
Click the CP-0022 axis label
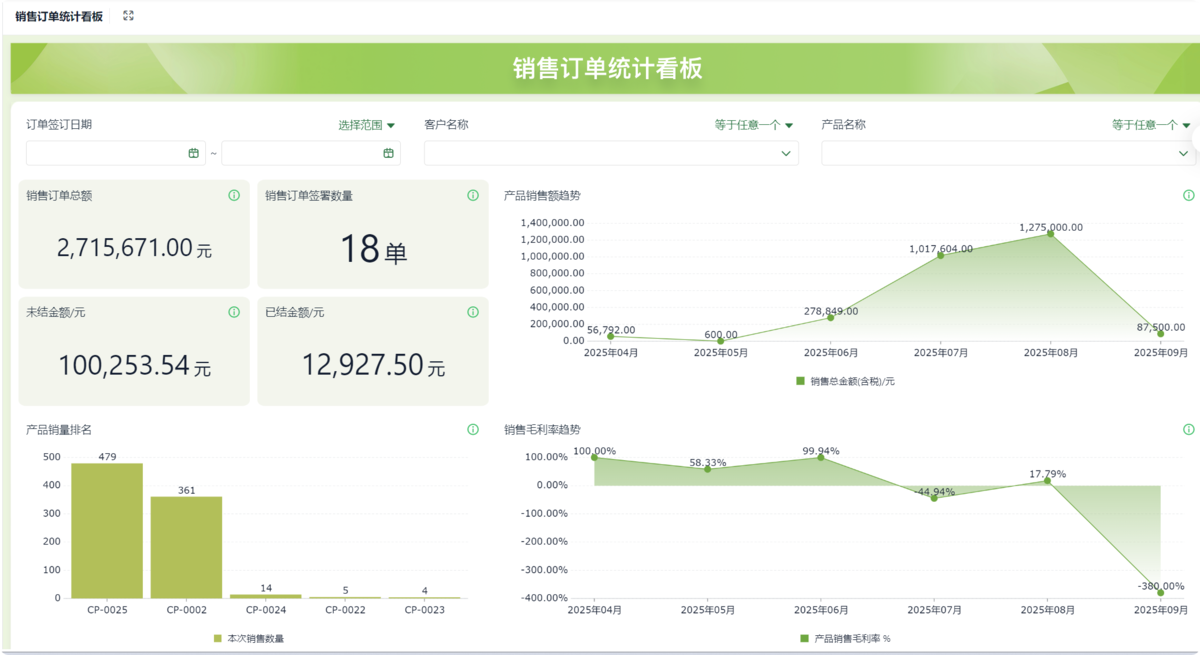pos(345,609)
